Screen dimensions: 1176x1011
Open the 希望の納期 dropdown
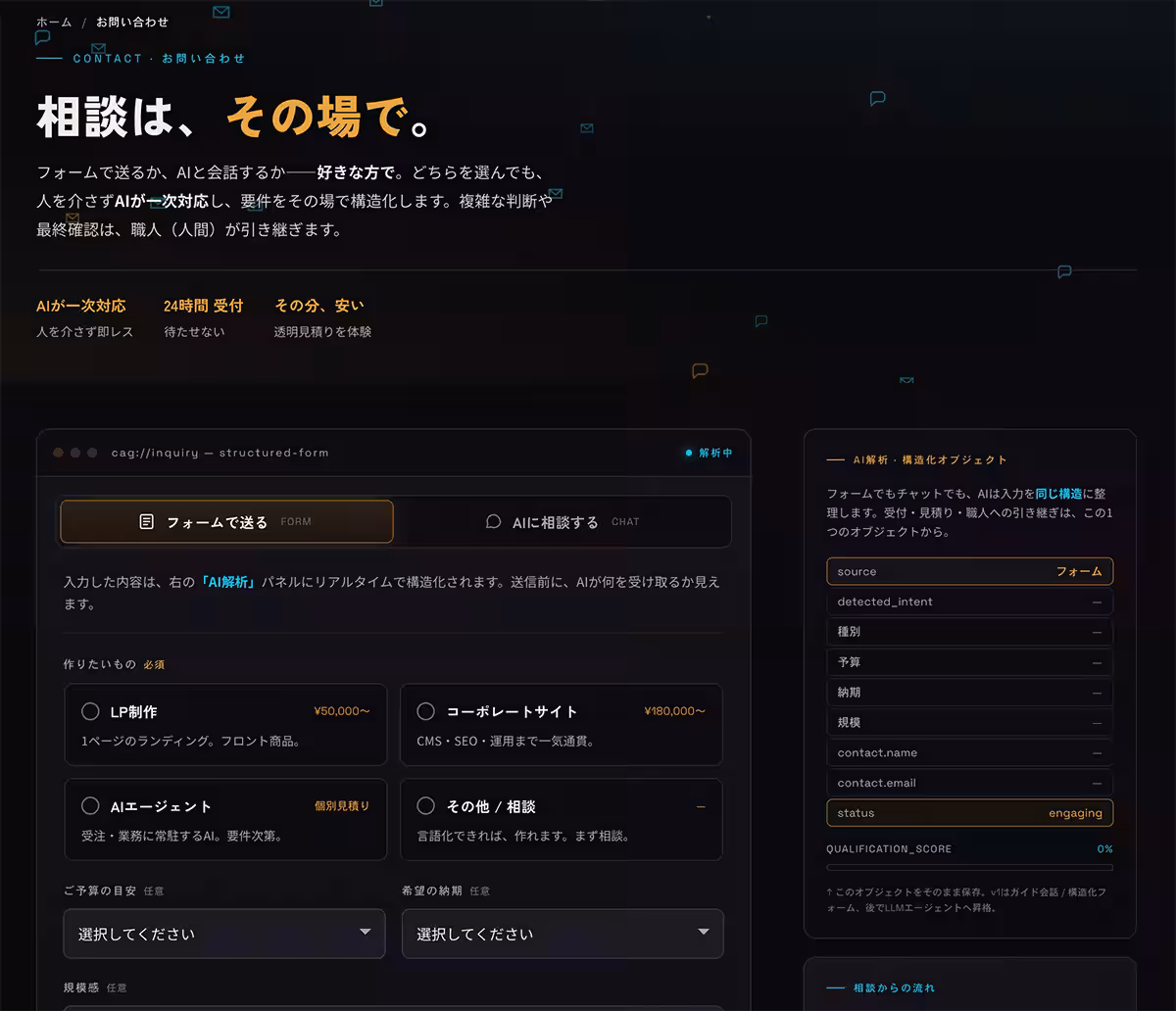563,934
